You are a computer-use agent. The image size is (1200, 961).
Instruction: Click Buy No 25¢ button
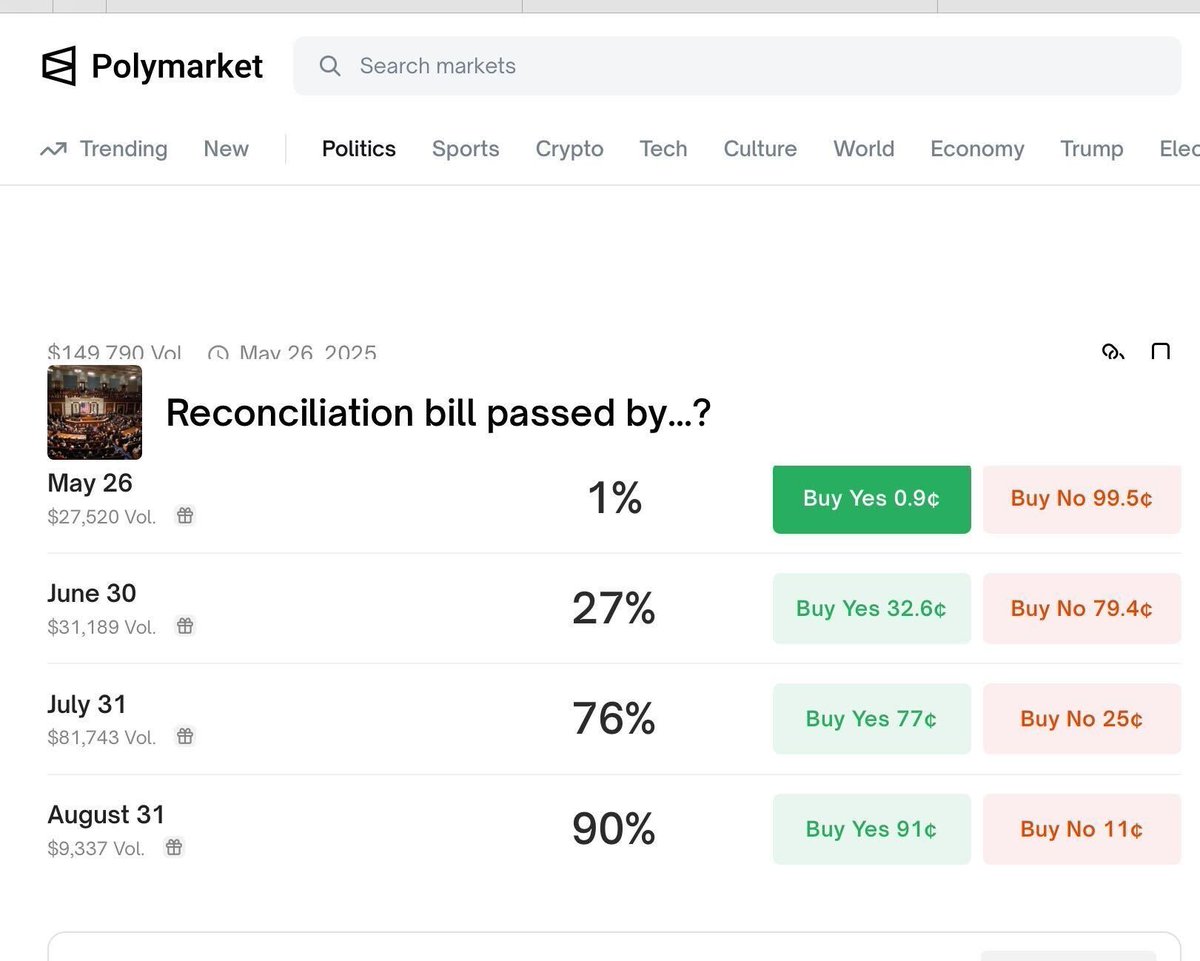pyautogui.click(x=1082, y=719)
